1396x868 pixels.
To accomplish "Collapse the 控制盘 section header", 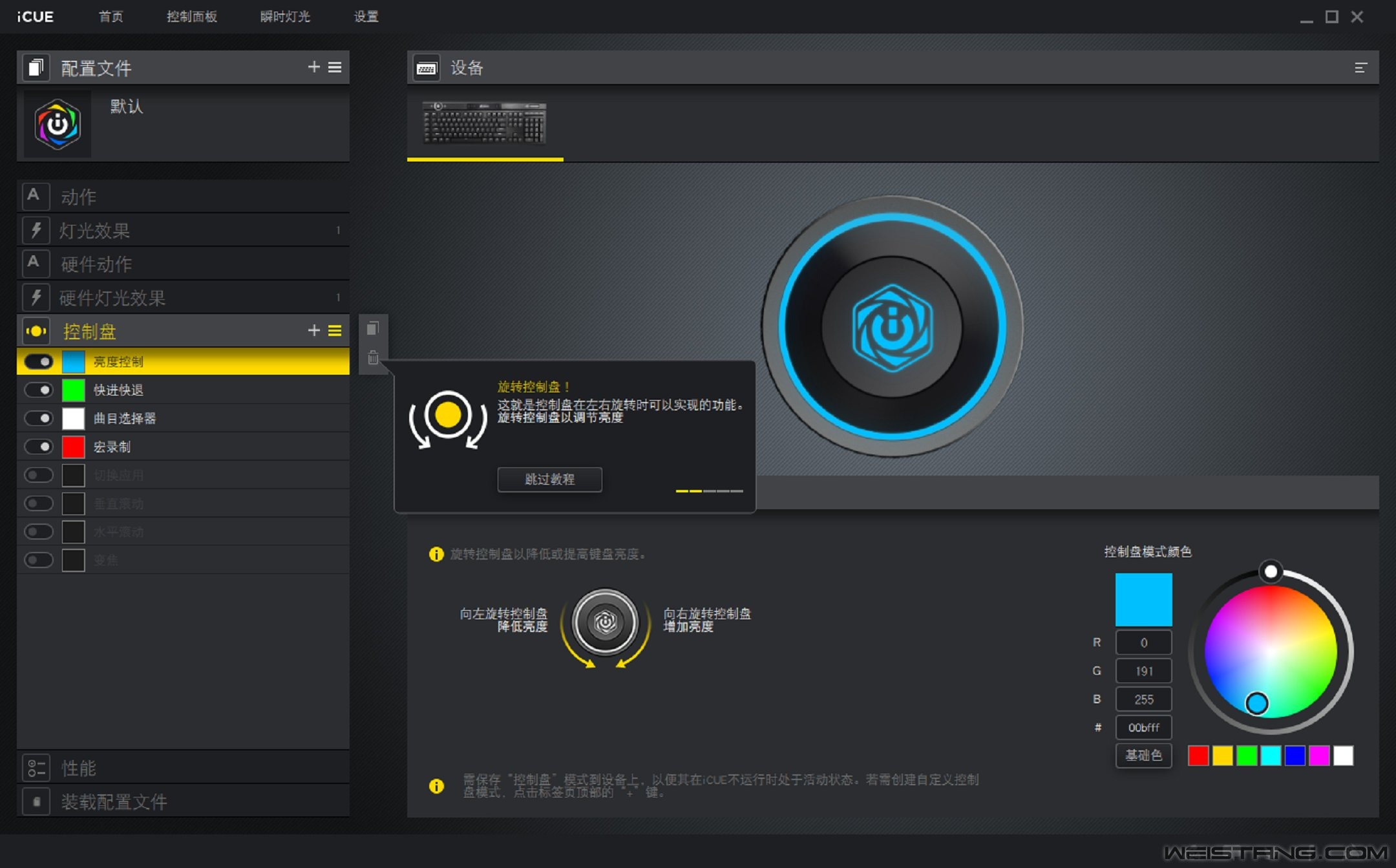I will (x=183, y=331).
